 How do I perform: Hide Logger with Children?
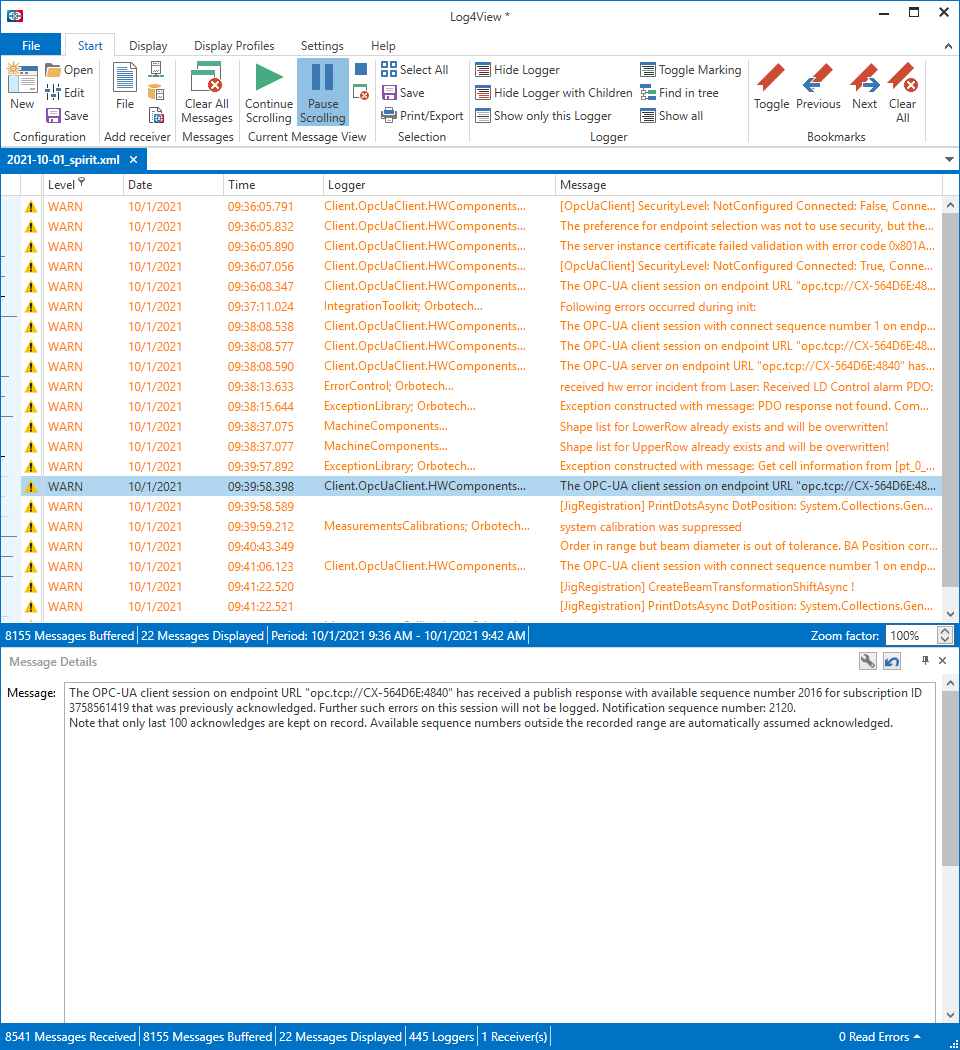click(554, 92)
